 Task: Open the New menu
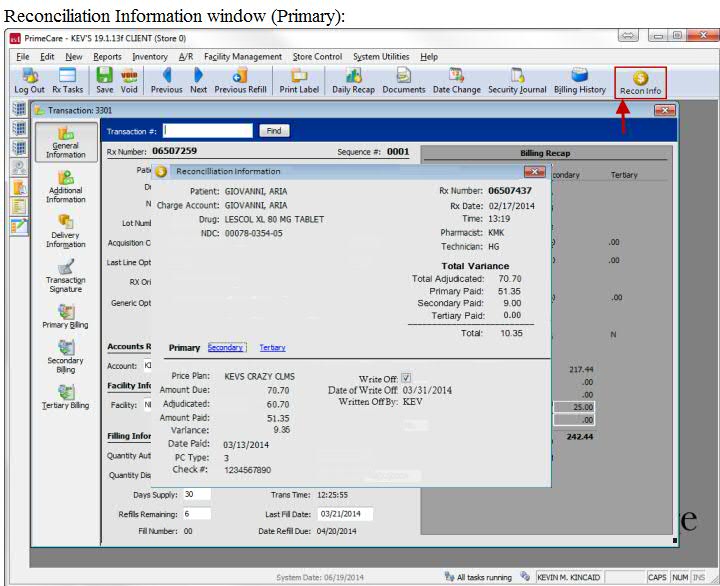tap(73, 56)
